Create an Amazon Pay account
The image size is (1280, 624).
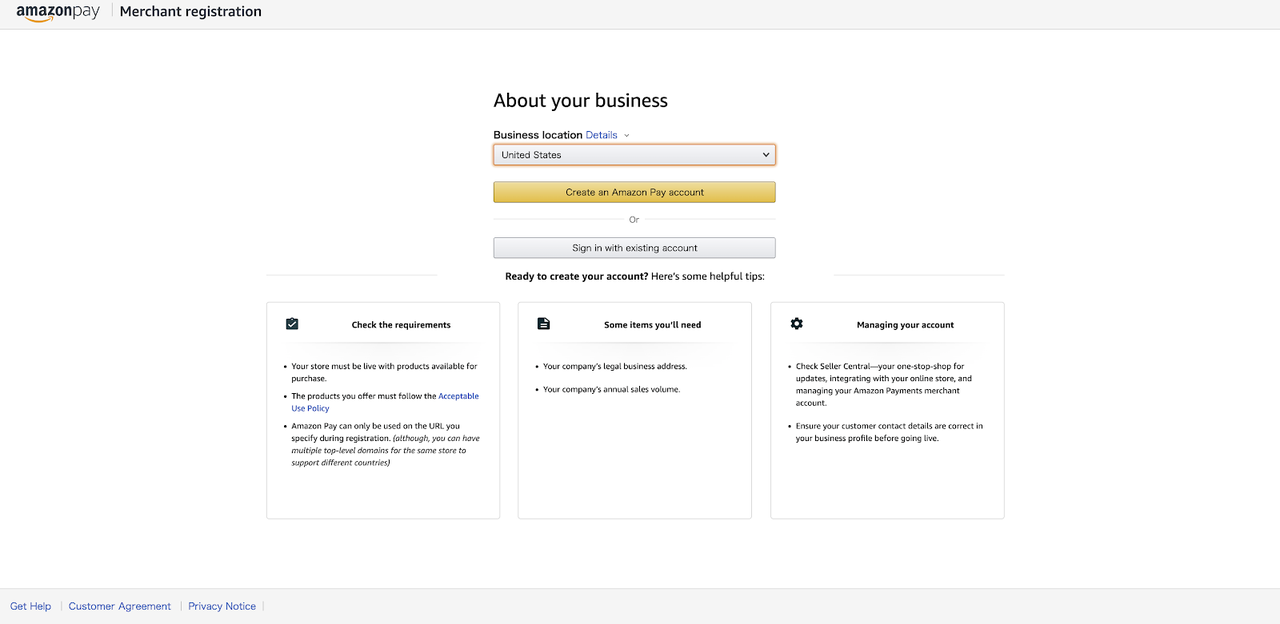tap(634, 192)
